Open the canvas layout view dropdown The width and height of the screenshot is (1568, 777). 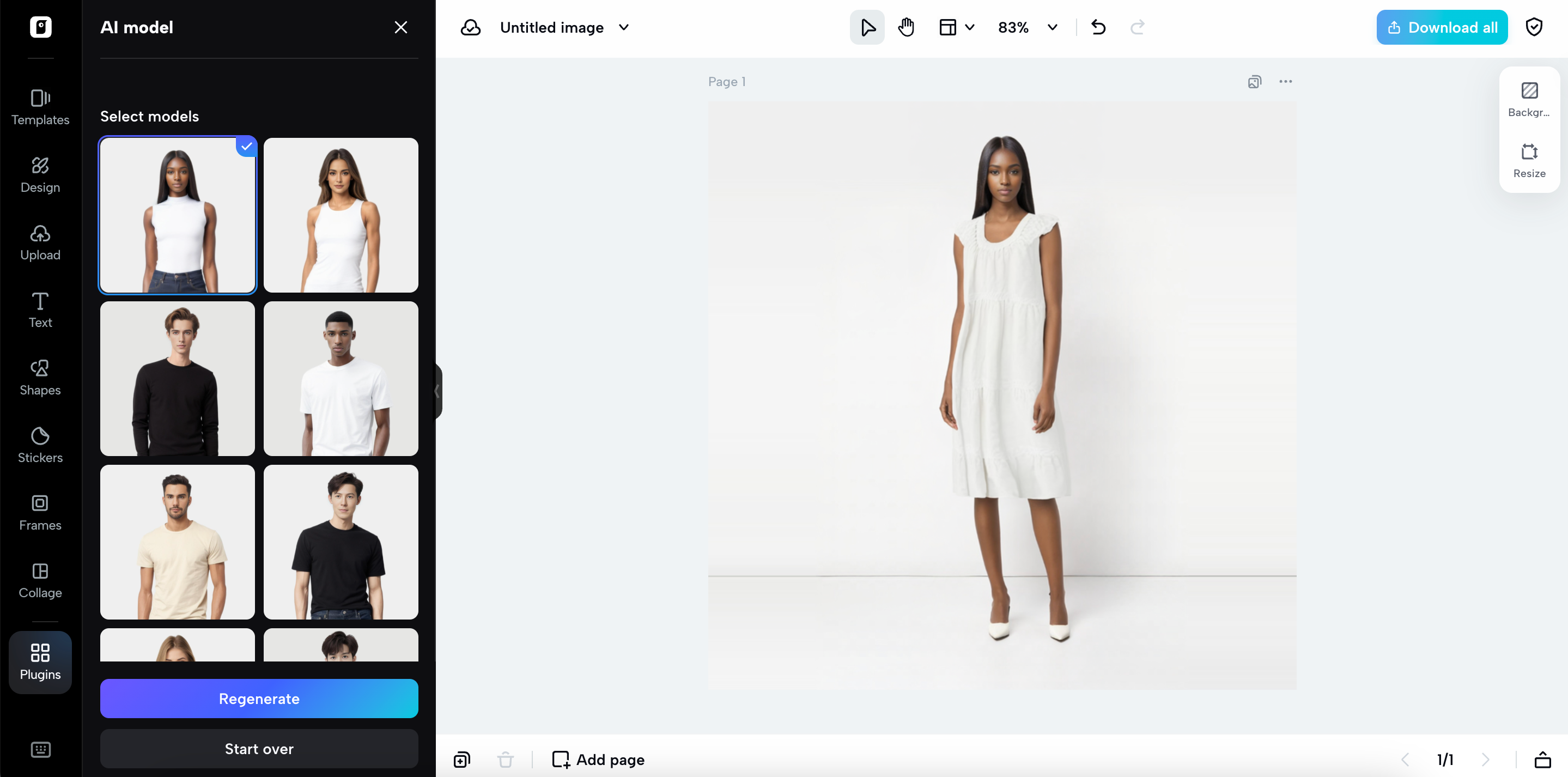(956, 27)
